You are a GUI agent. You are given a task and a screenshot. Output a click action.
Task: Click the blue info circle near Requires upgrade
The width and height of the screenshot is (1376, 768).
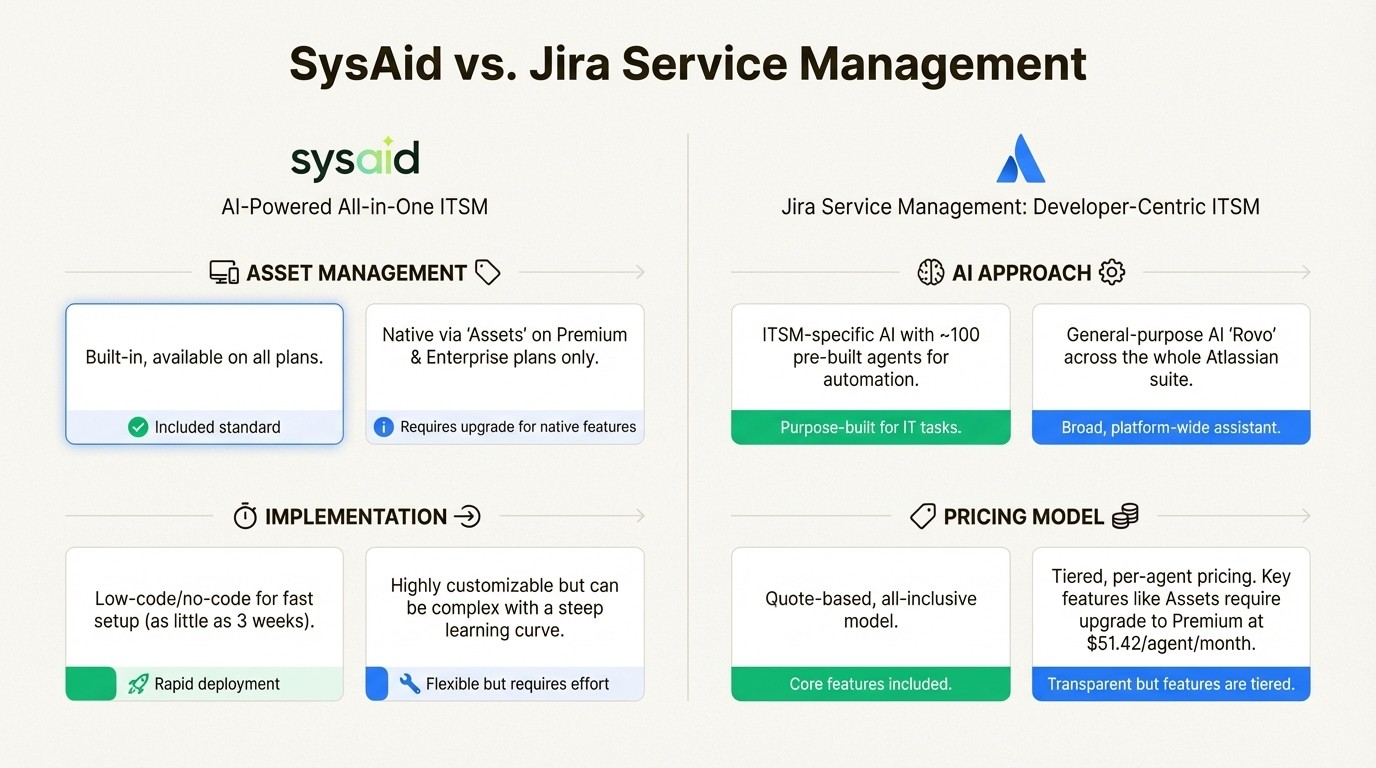384,426
